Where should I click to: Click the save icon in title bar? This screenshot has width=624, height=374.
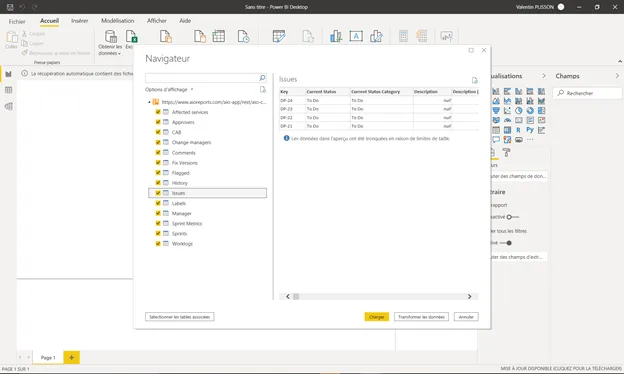point(10,7)
